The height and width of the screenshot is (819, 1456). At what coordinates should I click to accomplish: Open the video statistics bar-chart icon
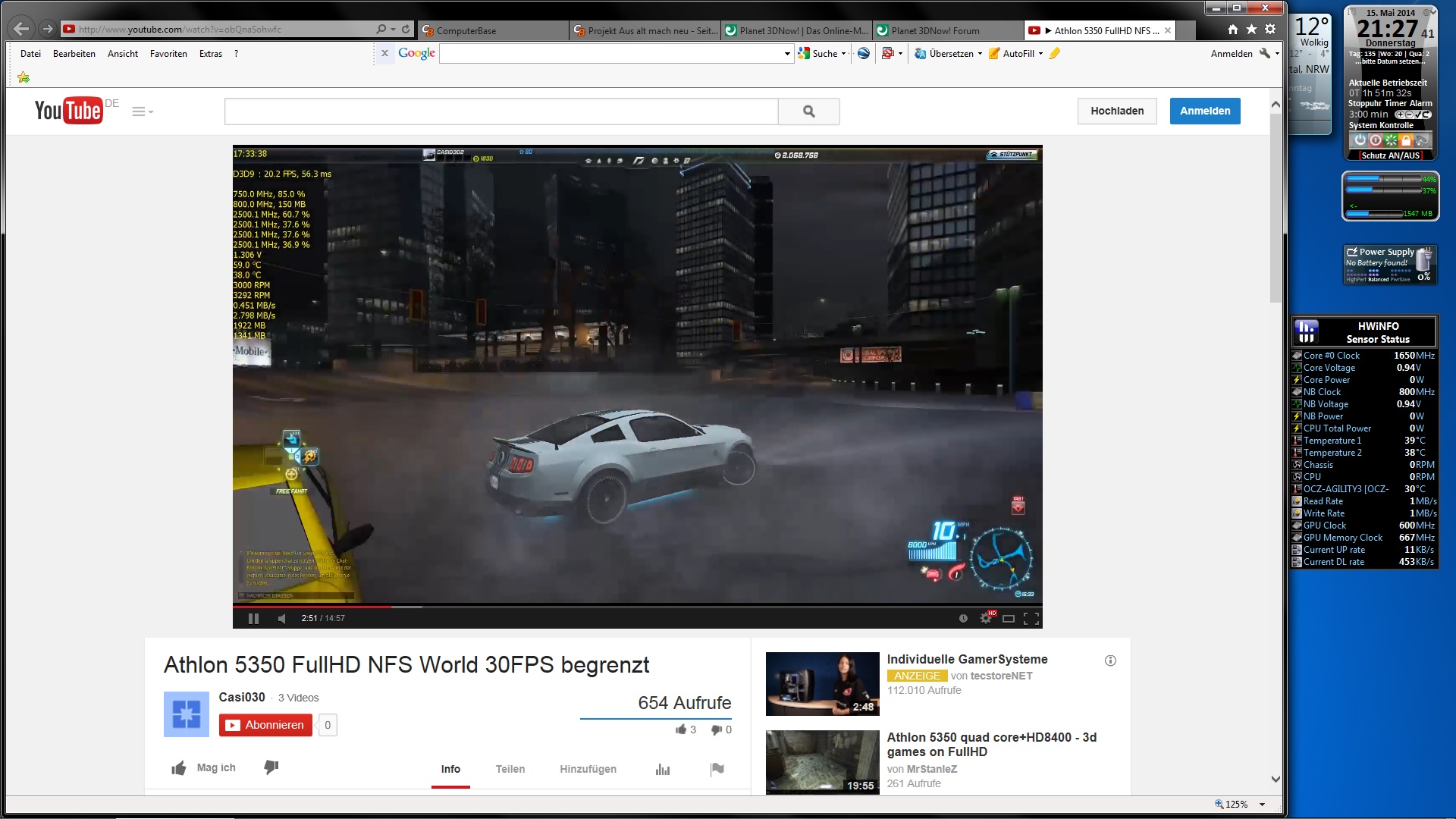pyautogui.click(x=663, y=769)
